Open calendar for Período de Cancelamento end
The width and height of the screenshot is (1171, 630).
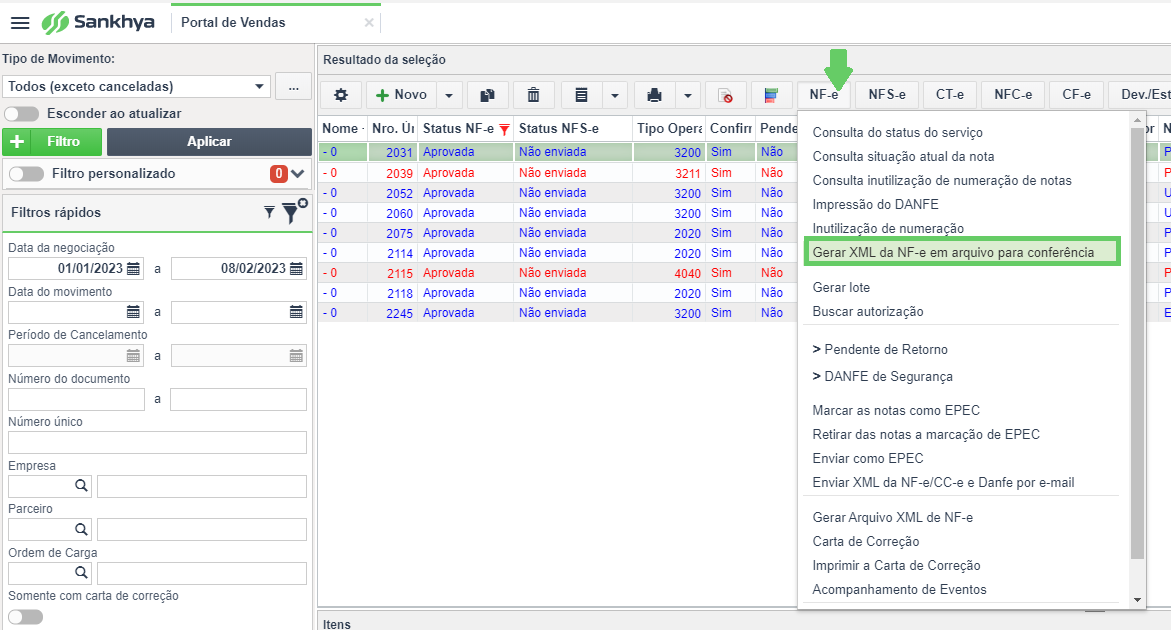point(296,356)
